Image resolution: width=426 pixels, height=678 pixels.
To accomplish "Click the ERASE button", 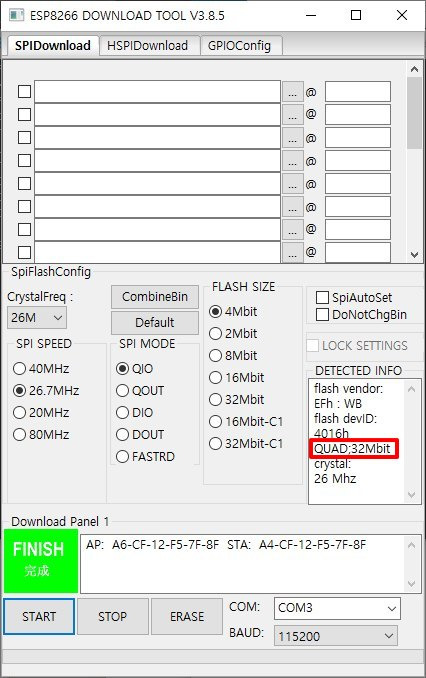I will pos(187,616).
